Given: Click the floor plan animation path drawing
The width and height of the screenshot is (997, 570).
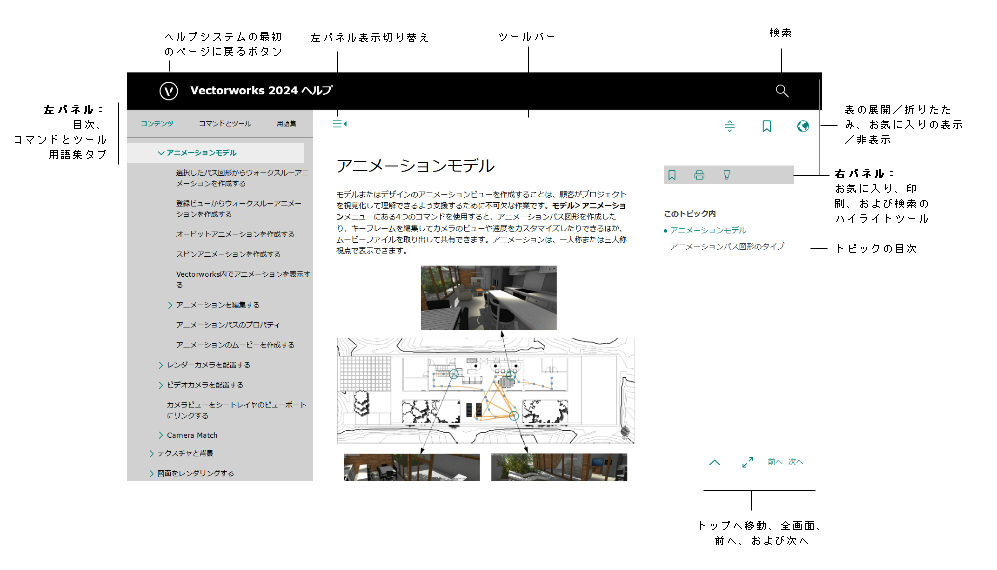Looking at the screenshot, I should [486, 391].
